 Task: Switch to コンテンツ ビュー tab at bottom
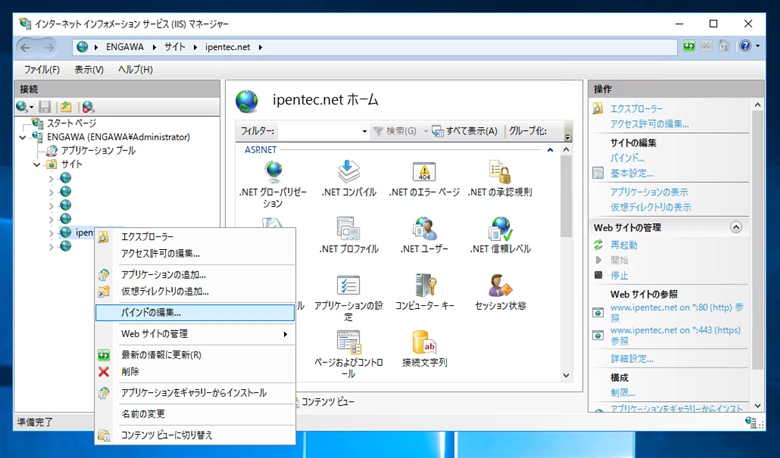tap(325, 401)
